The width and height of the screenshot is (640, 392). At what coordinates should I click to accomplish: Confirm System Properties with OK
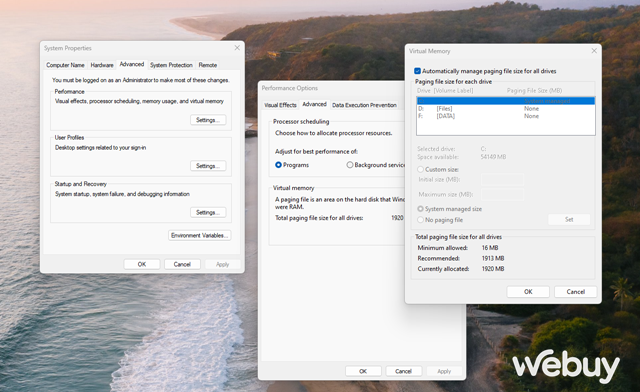(142, 264)
